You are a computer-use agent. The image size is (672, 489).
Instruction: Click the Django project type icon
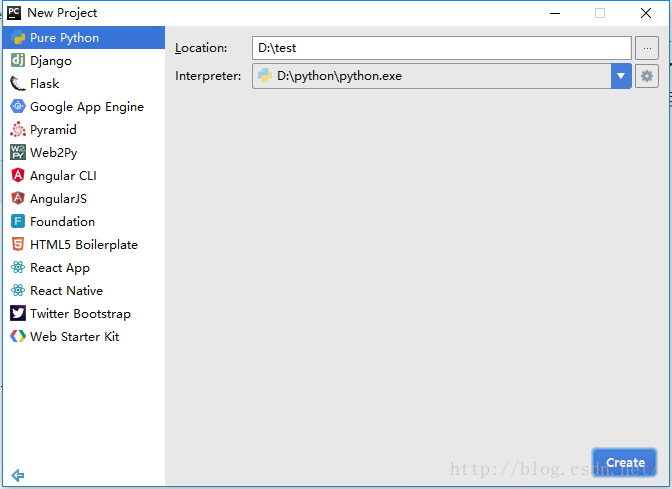18,61
